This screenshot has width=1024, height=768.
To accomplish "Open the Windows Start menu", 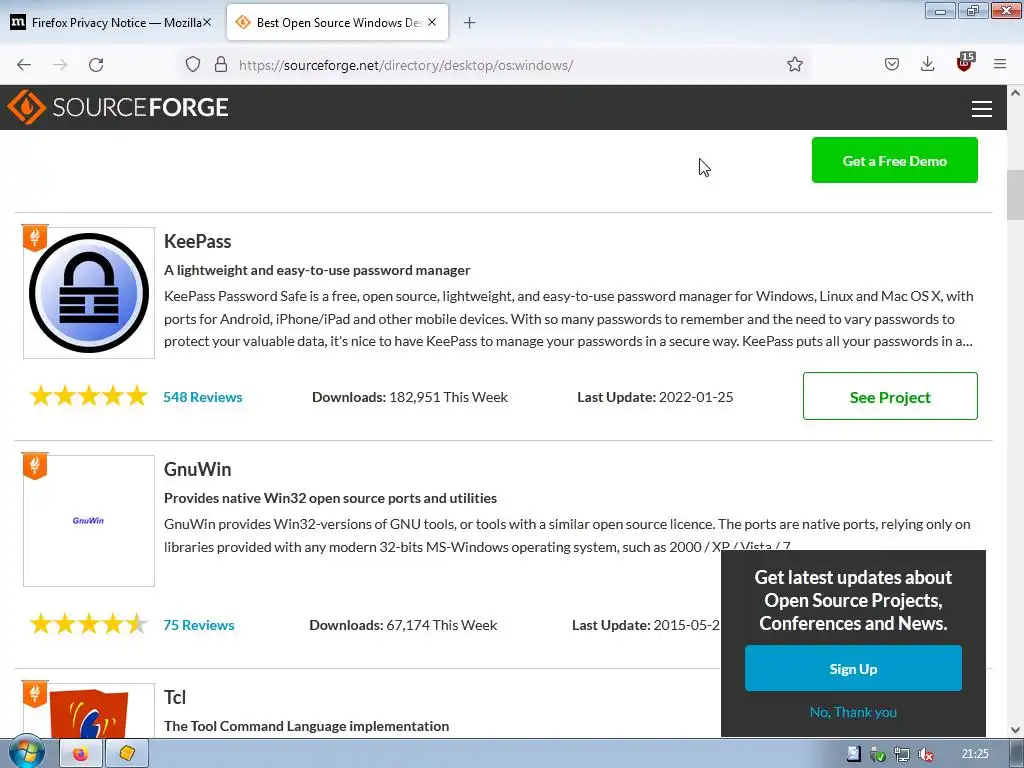I will pos(25,753).
